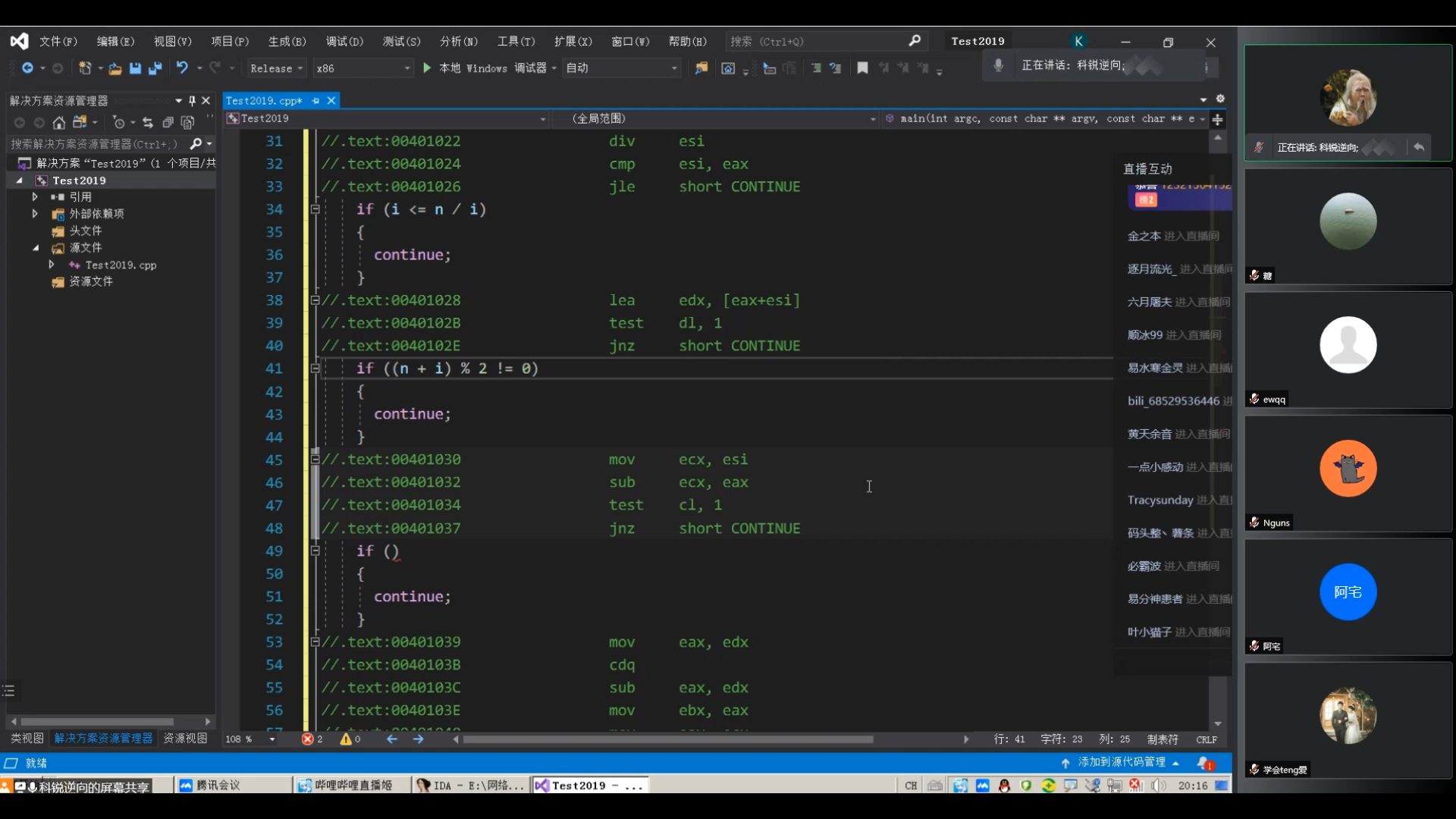Click the Run/Start debugging icon
Viewport: 1456px width, 819px height.
pyautogui.click(x=427, y=68)
